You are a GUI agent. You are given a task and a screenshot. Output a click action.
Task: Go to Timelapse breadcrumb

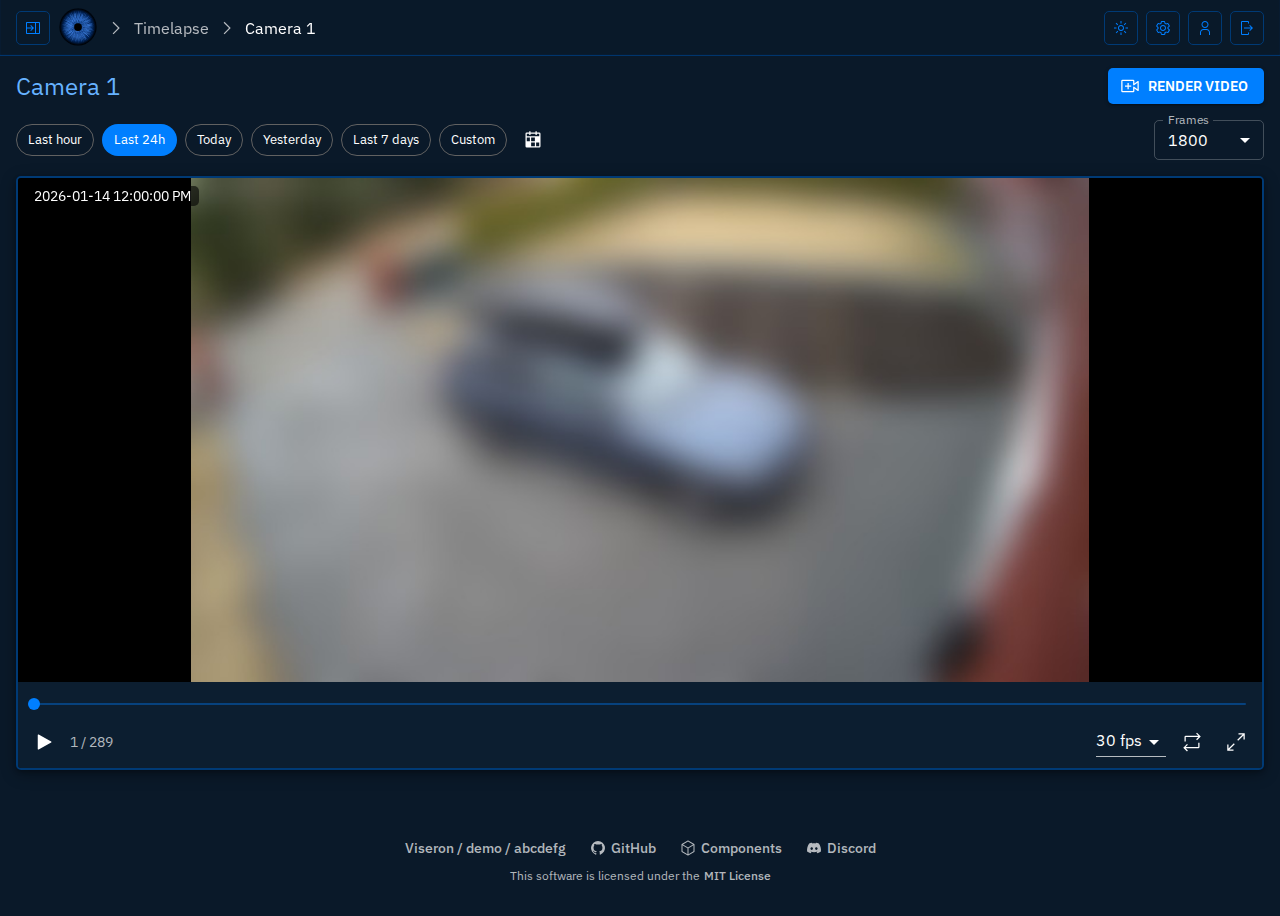(x=171, y=28)
